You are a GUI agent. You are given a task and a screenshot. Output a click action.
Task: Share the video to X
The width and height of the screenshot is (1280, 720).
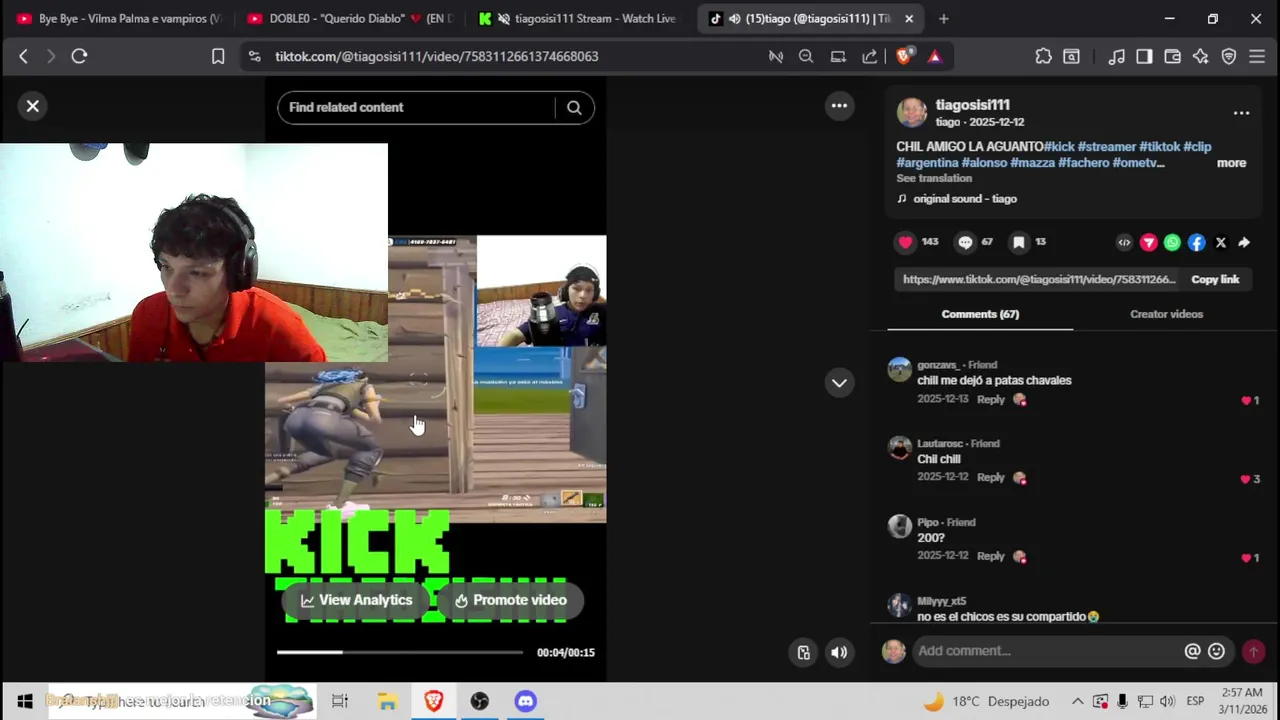[x=1220, y=242]
